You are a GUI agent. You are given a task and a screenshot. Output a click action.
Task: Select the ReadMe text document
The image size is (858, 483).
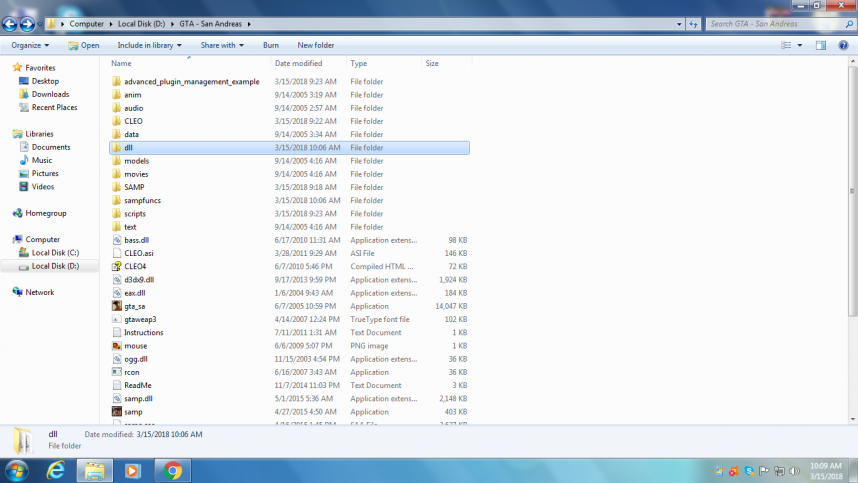[137, 386]
